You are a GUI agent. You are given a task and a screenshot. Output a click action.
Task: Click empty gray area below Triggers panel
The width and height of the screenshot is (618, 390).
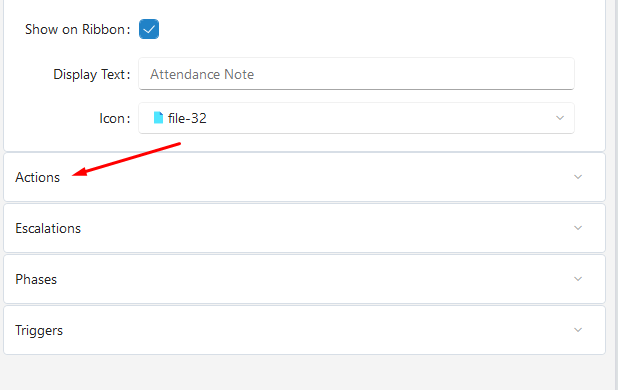[304, 373]
